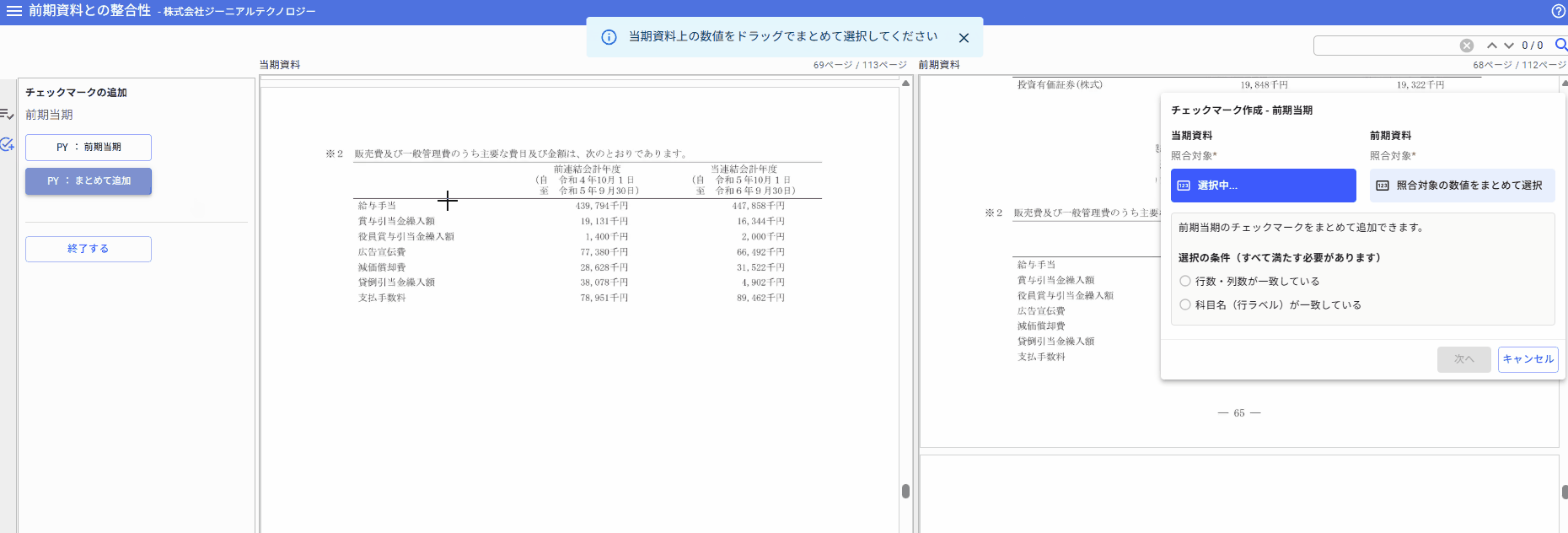Click value 89,462千円 in 支払手数料 row
1568x533 pixels.
(760, 297)
